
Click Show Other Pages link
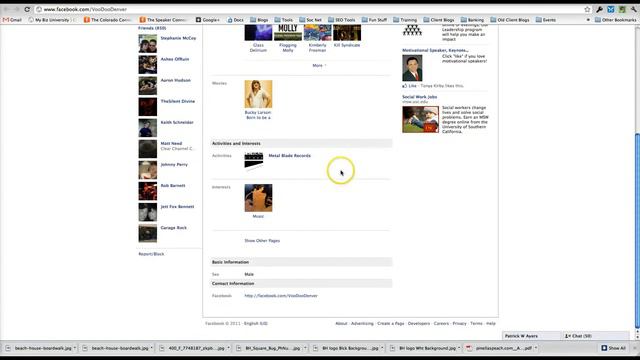(262, 241)
